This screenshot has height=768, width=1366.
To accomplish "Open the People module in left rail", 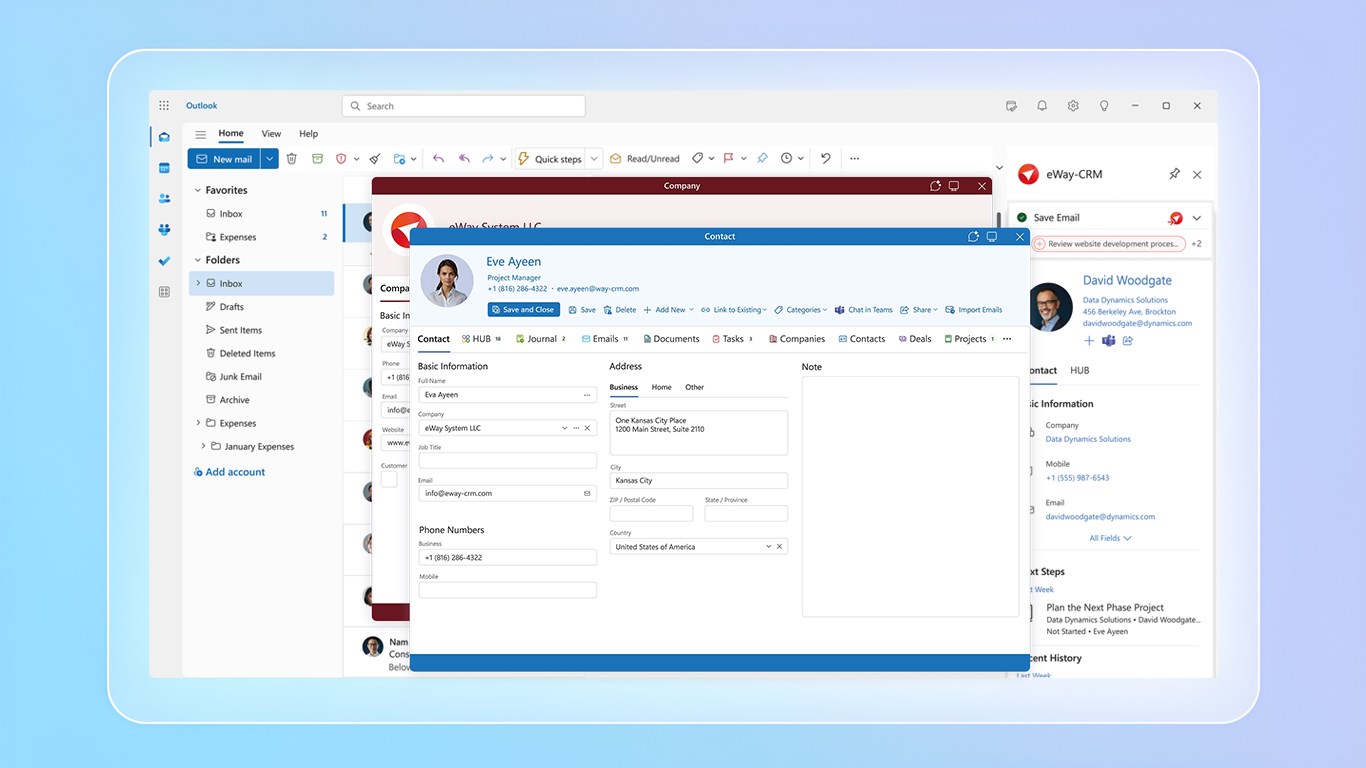I will point(164,199).
